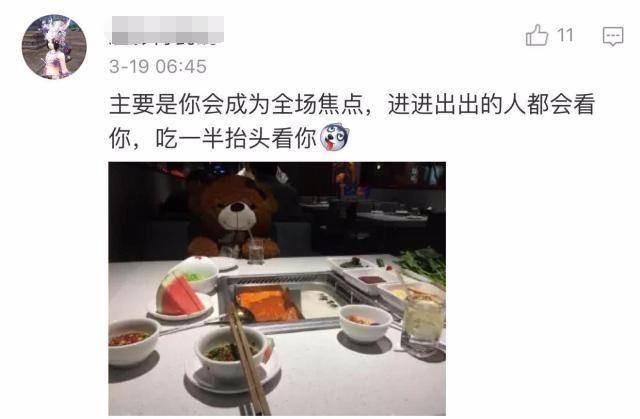
Task: Tap the small white bowl near hot pot
Action: tap(365, 322)
